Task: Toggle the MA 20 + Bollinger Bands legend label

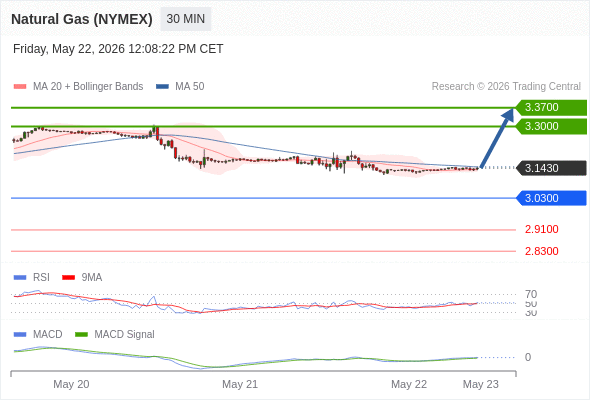Action: point(88,87)
